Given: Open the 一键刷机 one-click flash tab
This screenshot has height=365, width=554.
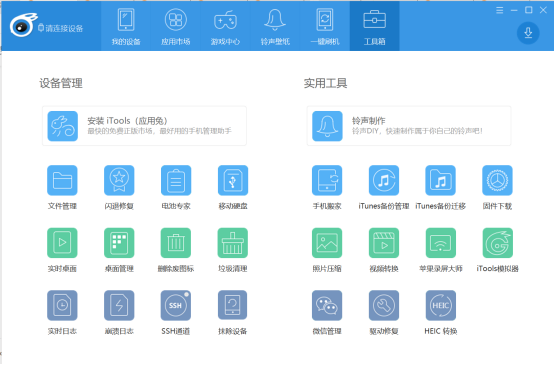Looking at the screenshot, I should tap(325, 27).
